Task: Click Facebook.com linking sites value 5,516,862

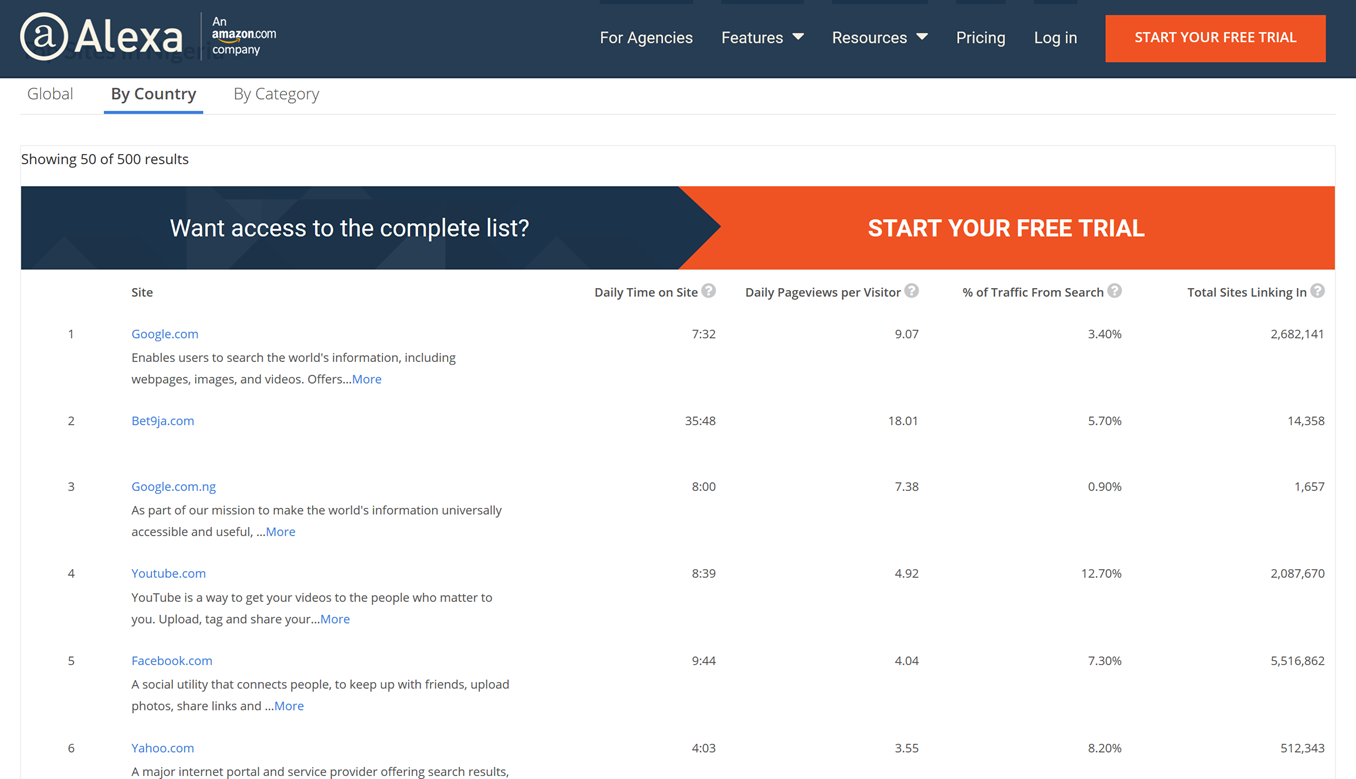Action: 1297,661
